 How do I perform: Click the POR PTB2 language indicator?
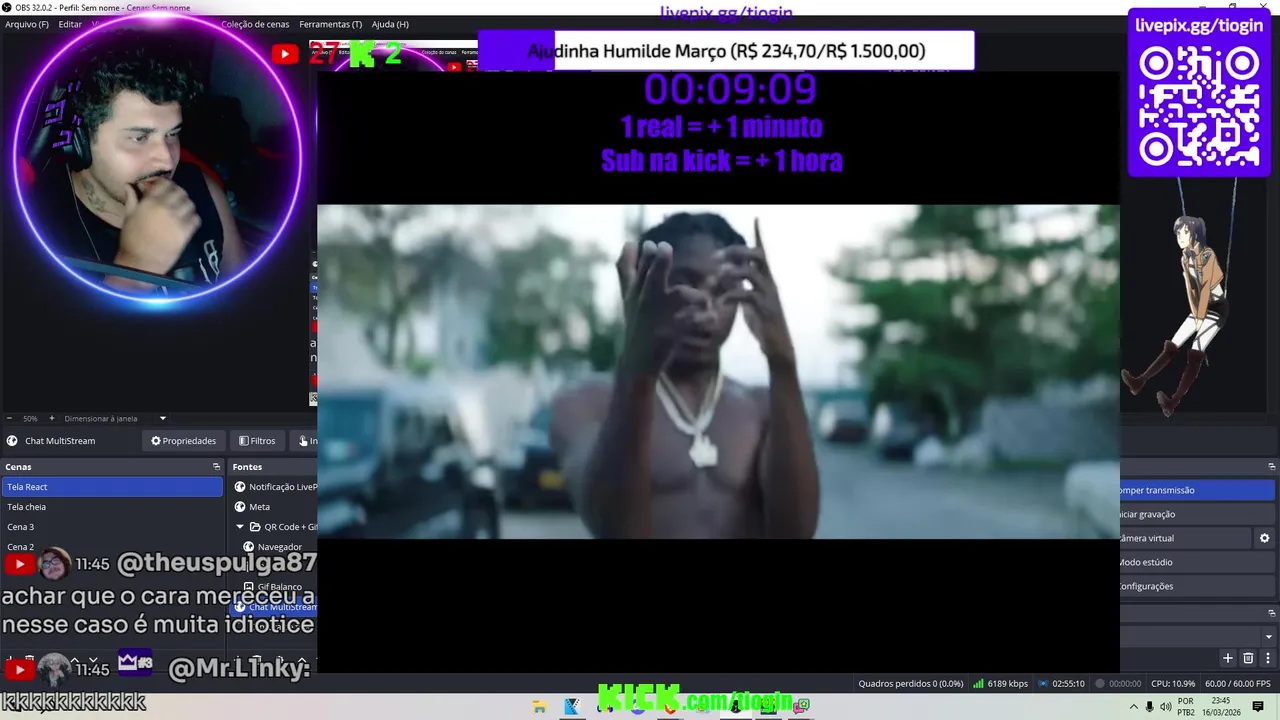1186,707
